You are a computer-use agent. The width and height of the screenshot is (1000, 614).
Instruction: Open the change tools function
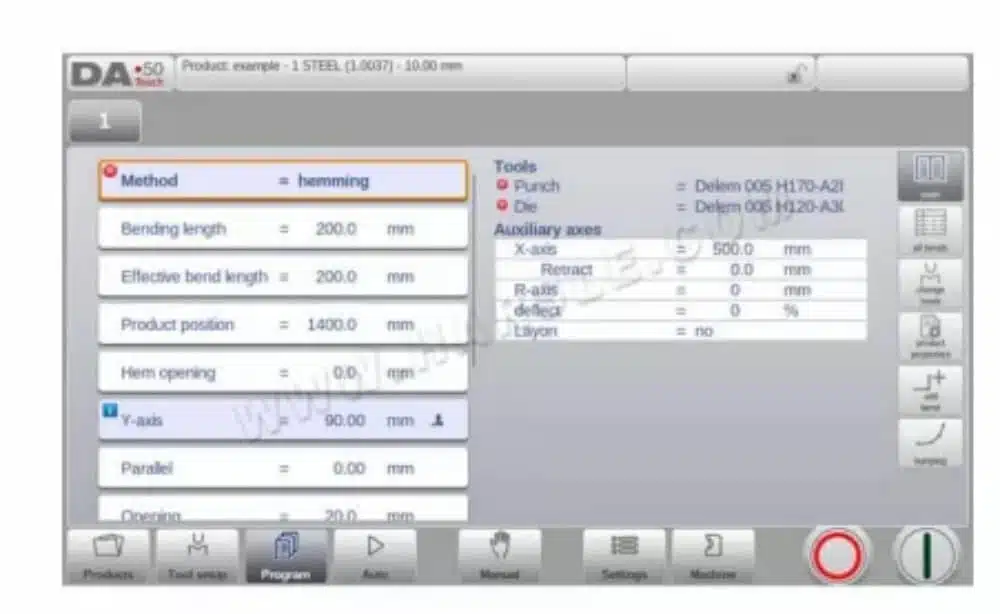coord(930,284)
